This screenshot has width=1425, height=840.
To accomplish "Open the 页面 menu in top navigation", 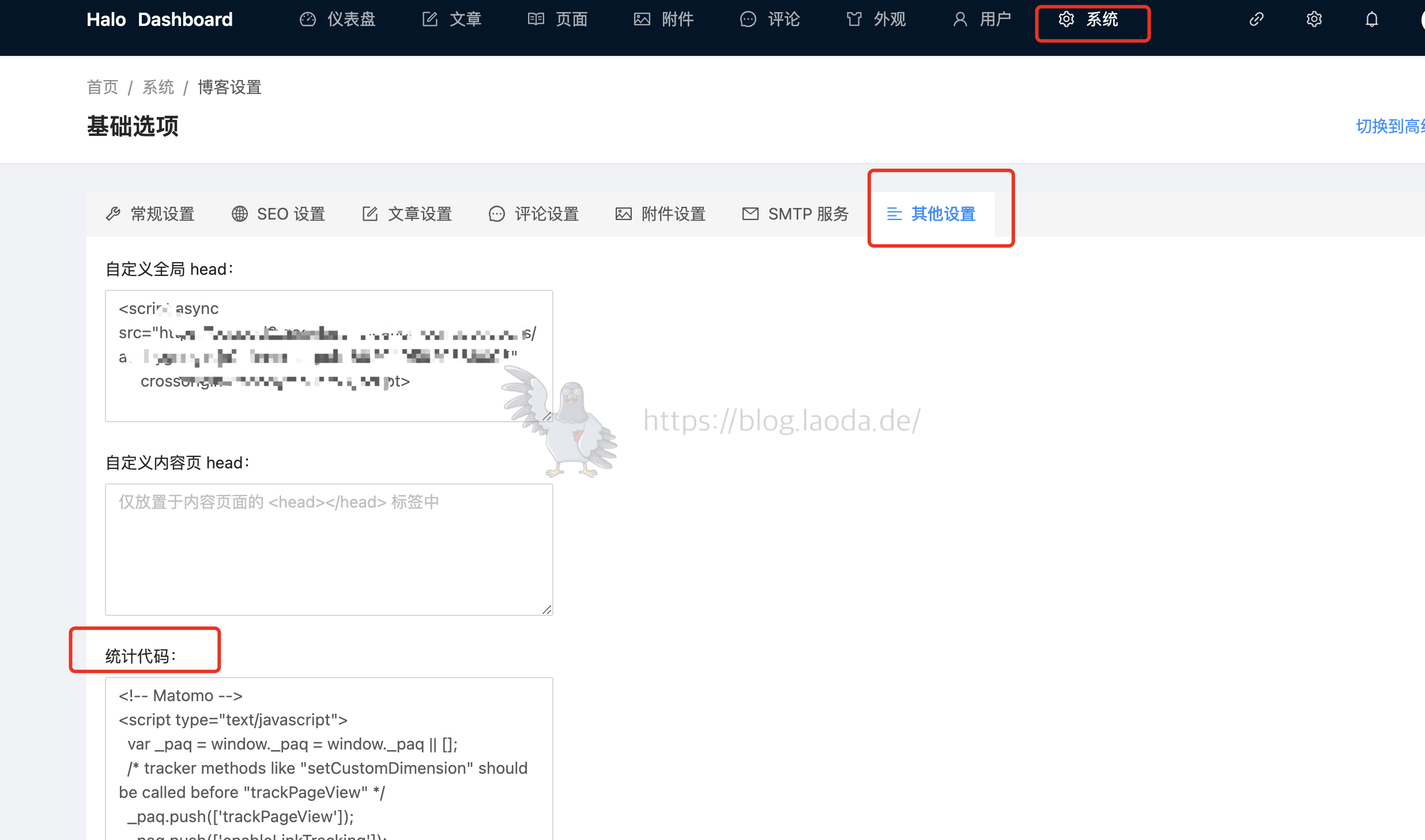I will tap(558, 20).
